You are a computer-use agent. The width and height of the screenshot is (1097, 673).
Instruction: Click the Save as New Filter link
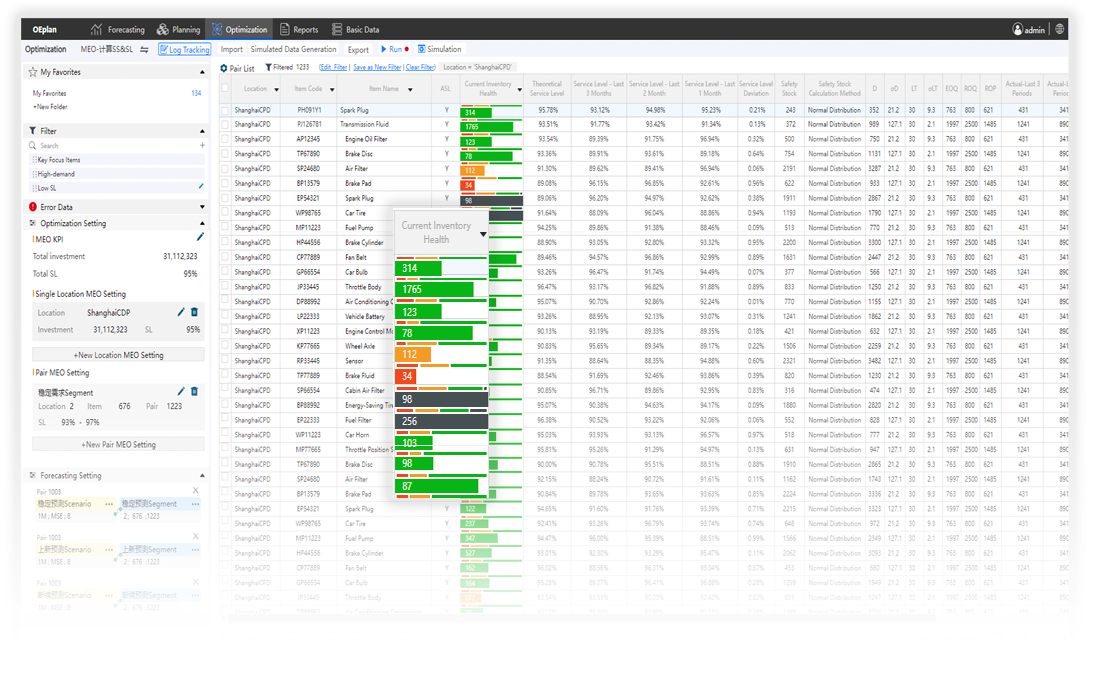(377, 67)
